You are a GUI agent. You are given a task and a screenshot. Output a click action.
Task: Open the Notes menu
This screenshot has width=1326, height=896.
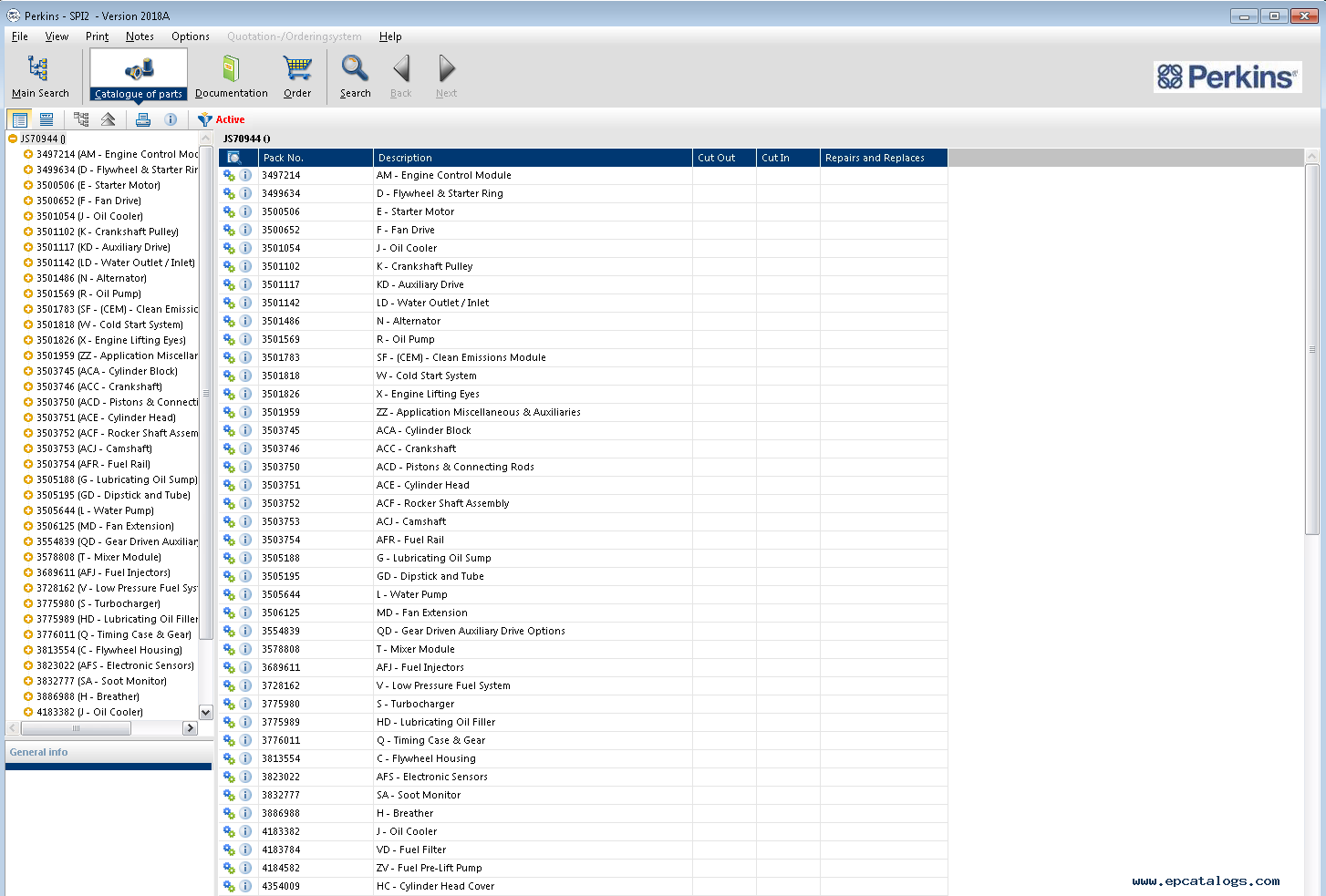coord(140,36)
